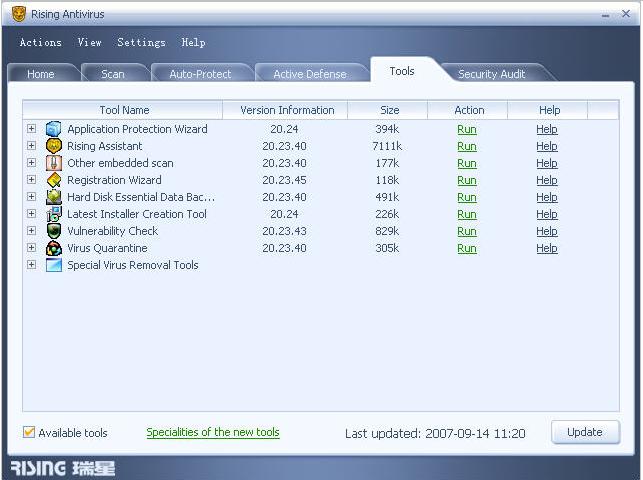643x480 pixels.
Task: Run the Latest Installer Creation Tool
Action: [x=467, y=214]
